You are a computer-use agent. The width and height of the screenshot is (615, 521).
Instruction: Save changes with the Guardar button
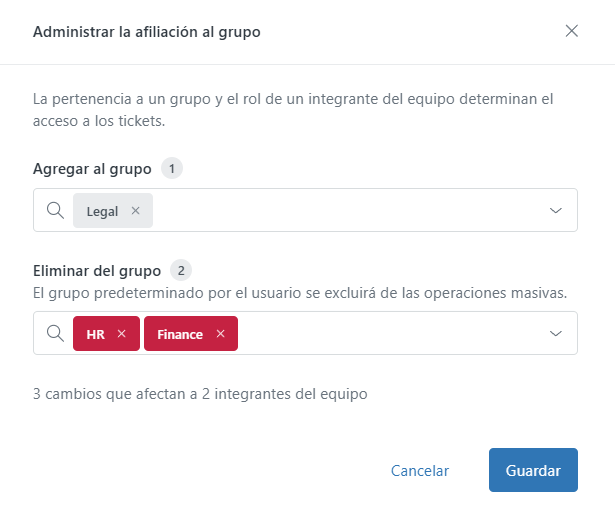click(x=533, y=470)
